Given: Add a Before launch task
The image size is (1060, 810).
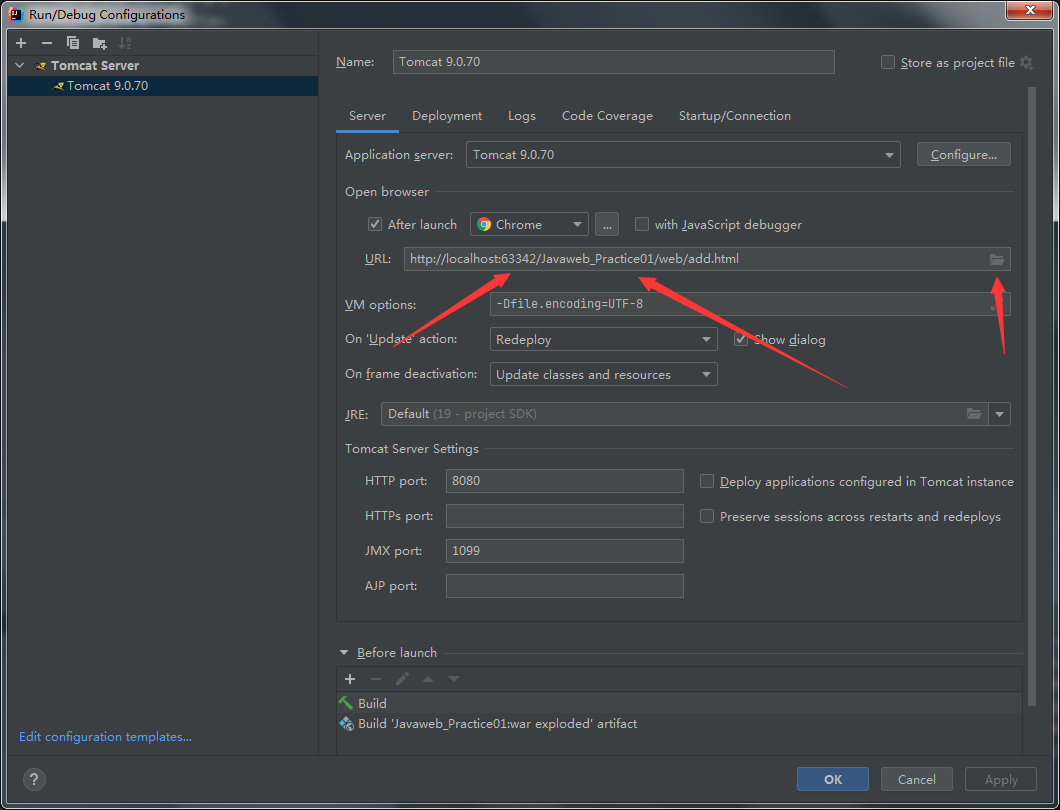Looking at the screenshot, I should (350, 679).
